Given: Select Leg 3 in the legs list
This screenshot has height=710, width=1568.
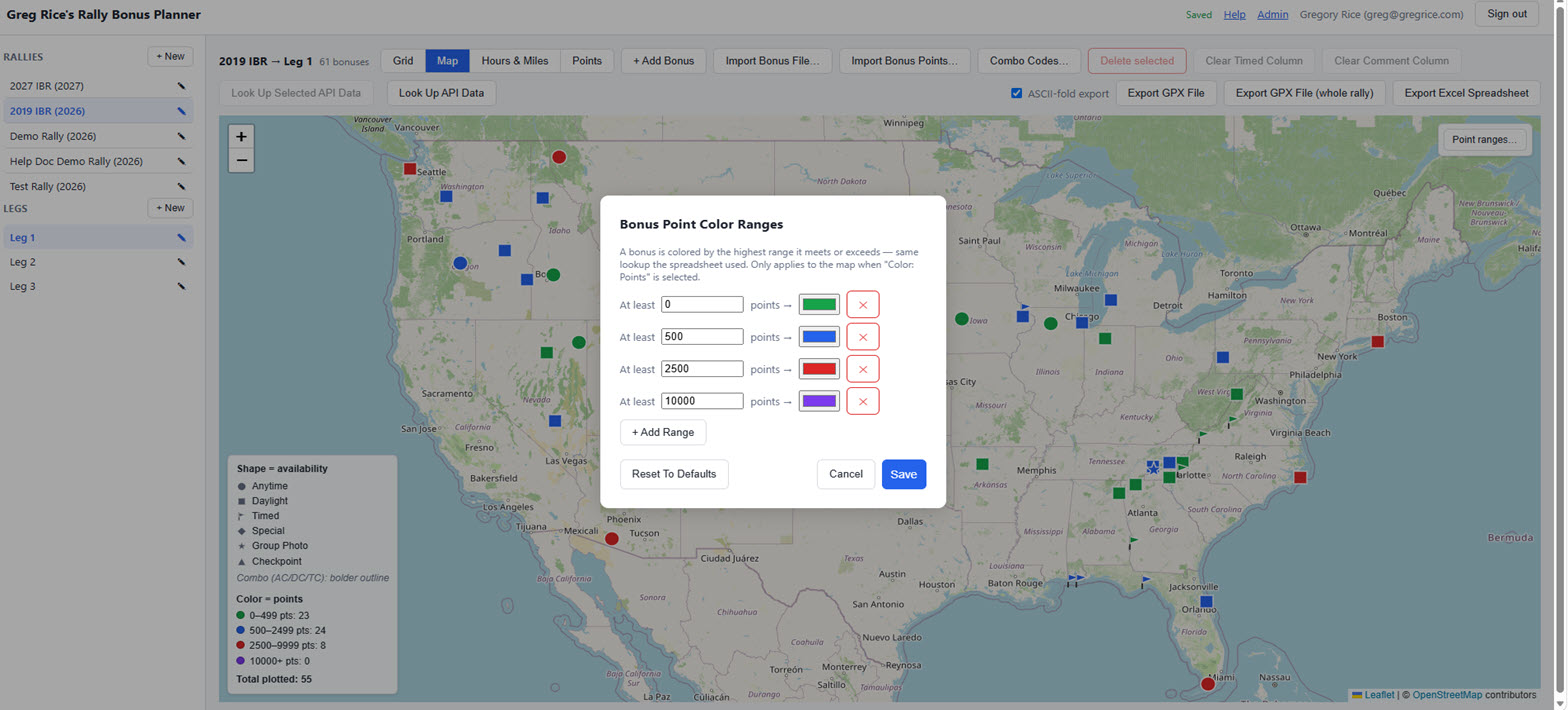Looking at the screenshot, I should point(98,286).
